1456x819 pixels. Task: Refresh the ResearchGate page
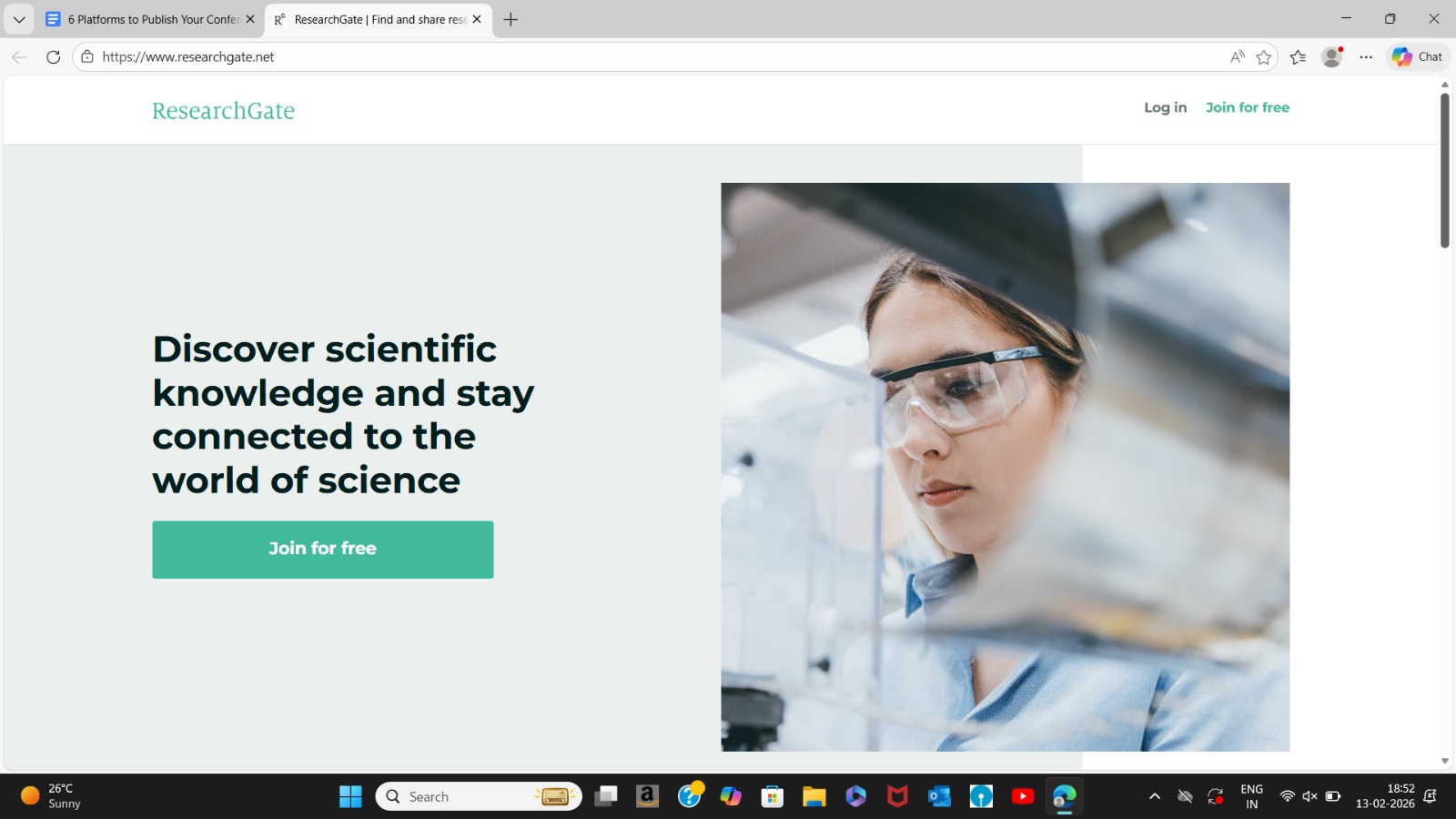pos(53,56)
